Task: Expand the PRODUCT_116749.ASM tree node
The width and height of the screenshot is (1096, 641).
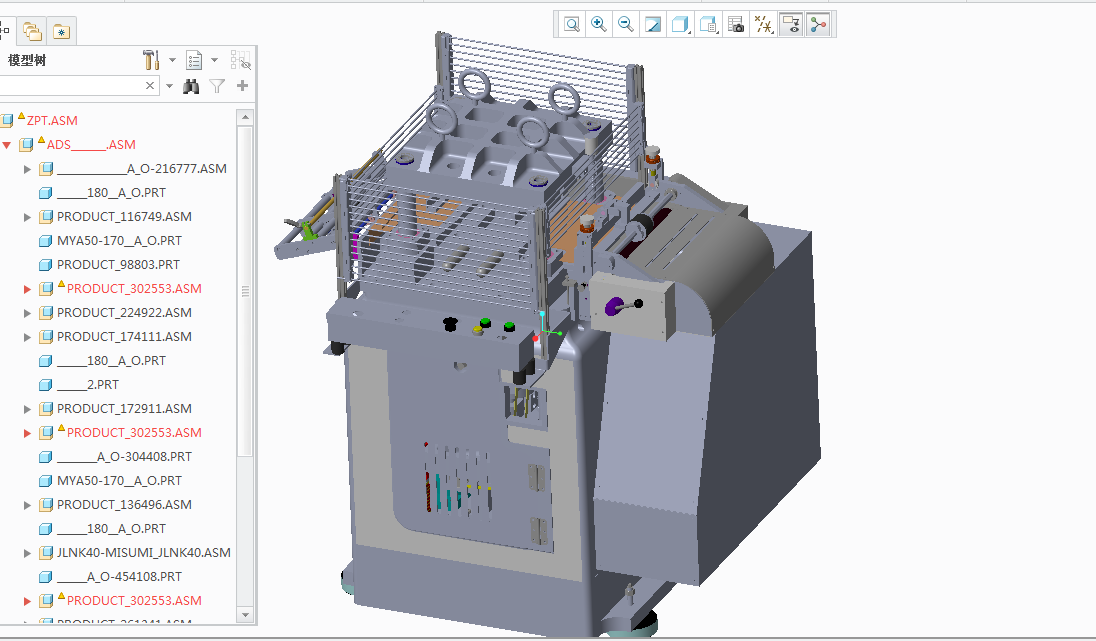Action: point(28,216)
